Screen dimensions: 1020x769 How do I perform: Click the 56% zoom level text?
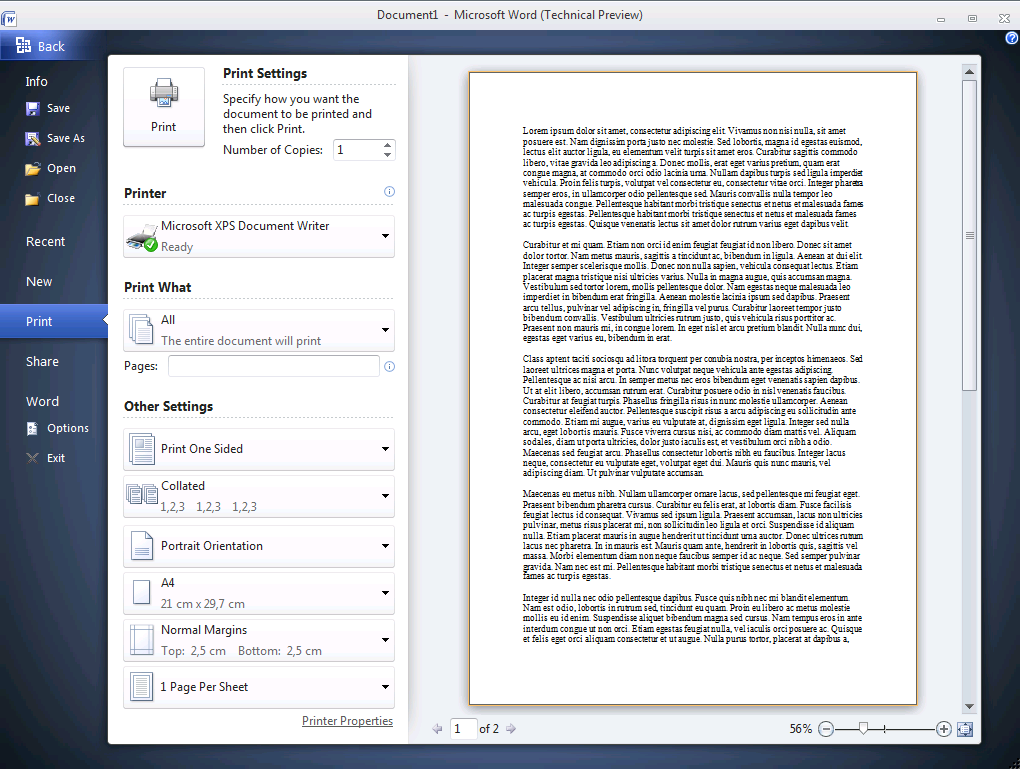801,729
